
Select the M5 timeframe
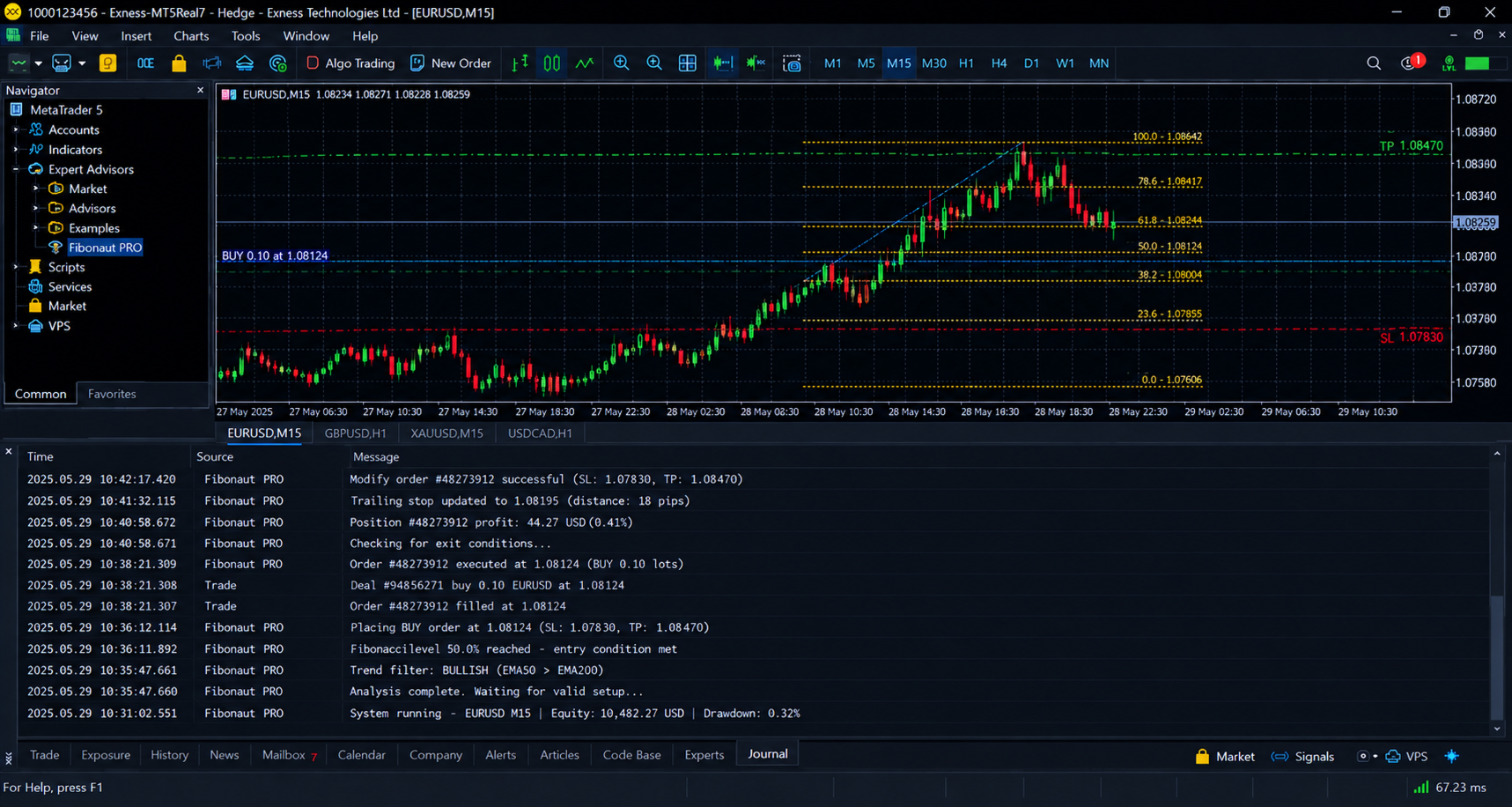pyautogui.click(x=866, y=63)
